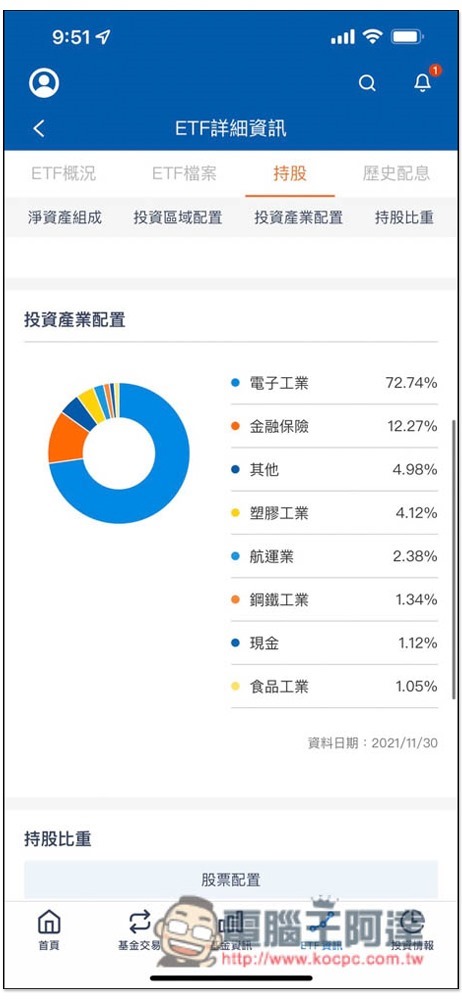Screen dimensions: 462x1000
Task: Switch to ETF檔案 tab
Action: pyautogui.click(x=184, y=173)
